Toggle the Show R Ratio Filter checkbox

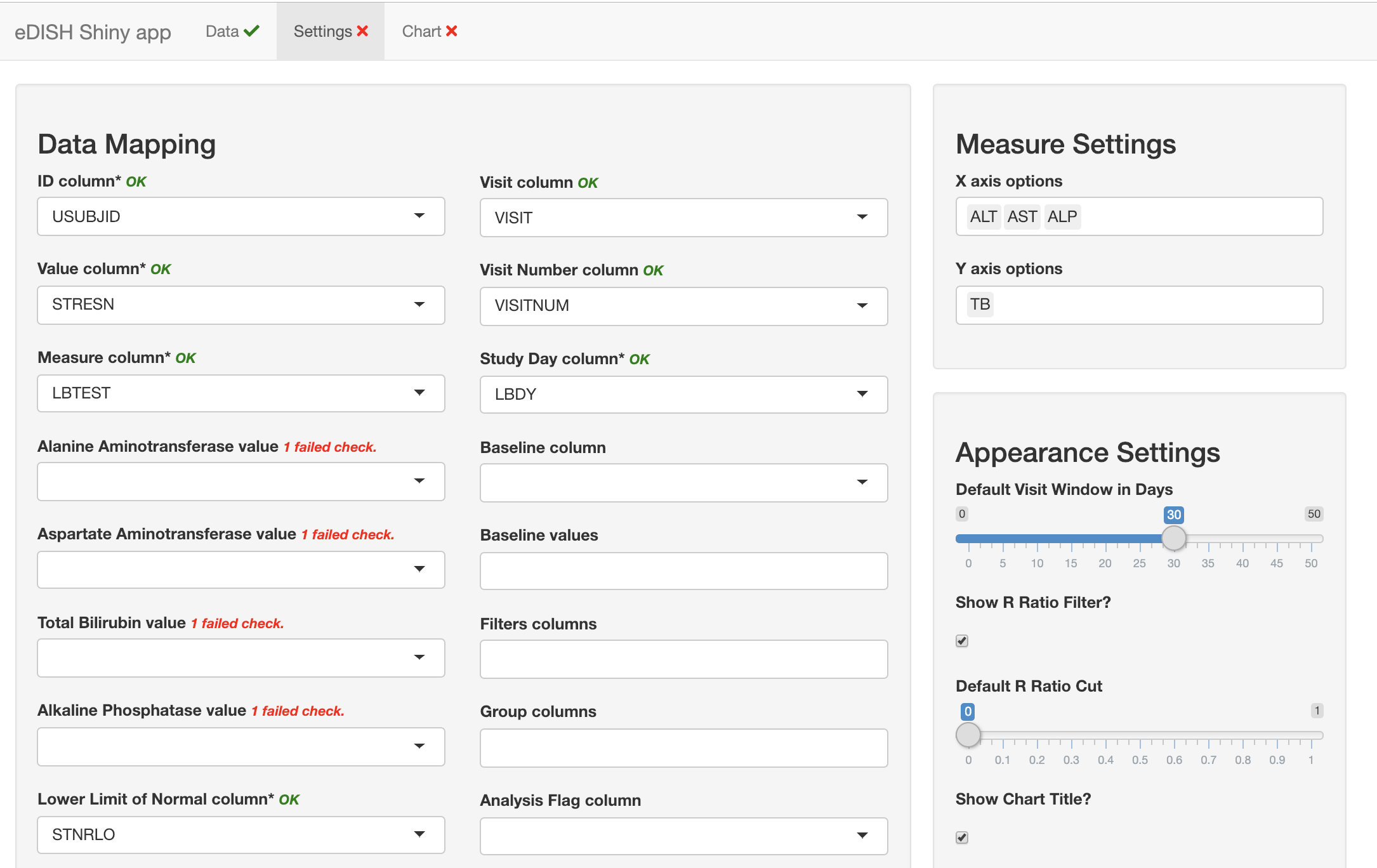point(962,641)
